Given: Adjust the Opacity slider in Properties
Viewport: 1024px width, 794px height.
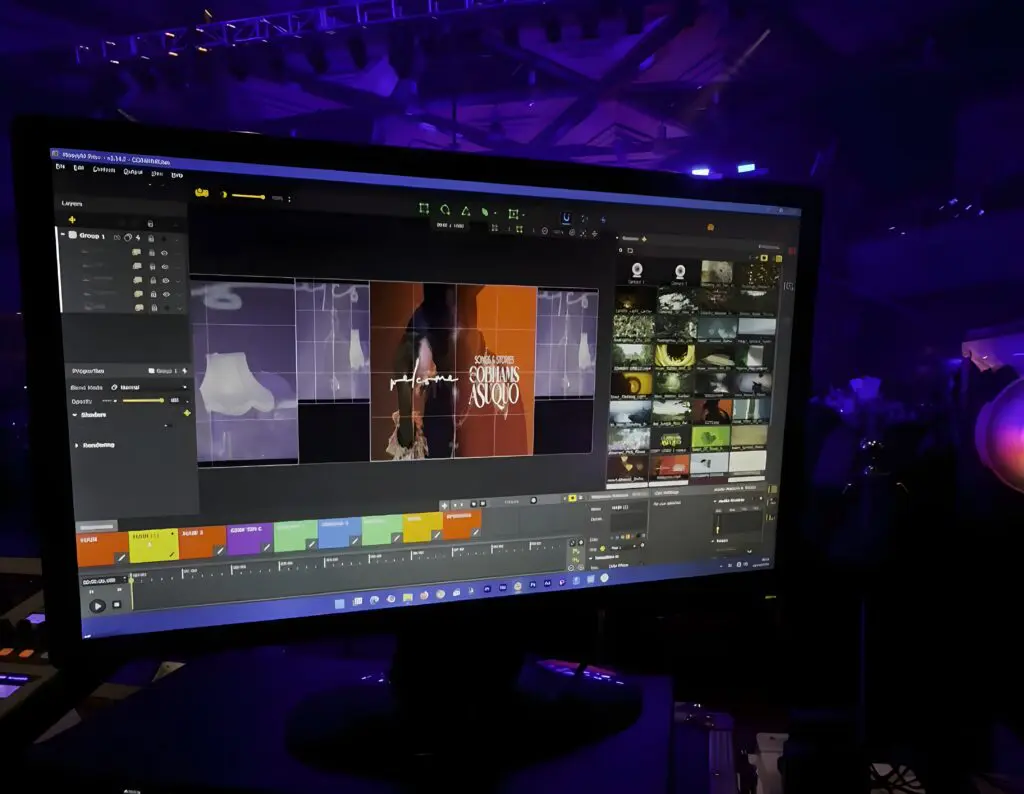Looking at the screenshot, I should pyautogui.click(x=144, y=400).
